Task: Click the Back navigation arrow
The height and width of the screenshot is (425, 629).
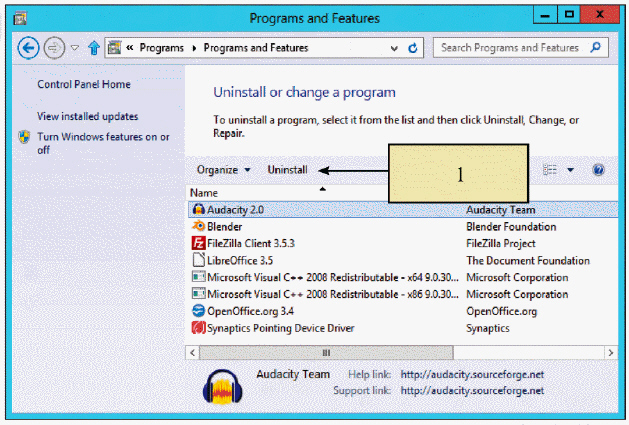Action: 28,48
